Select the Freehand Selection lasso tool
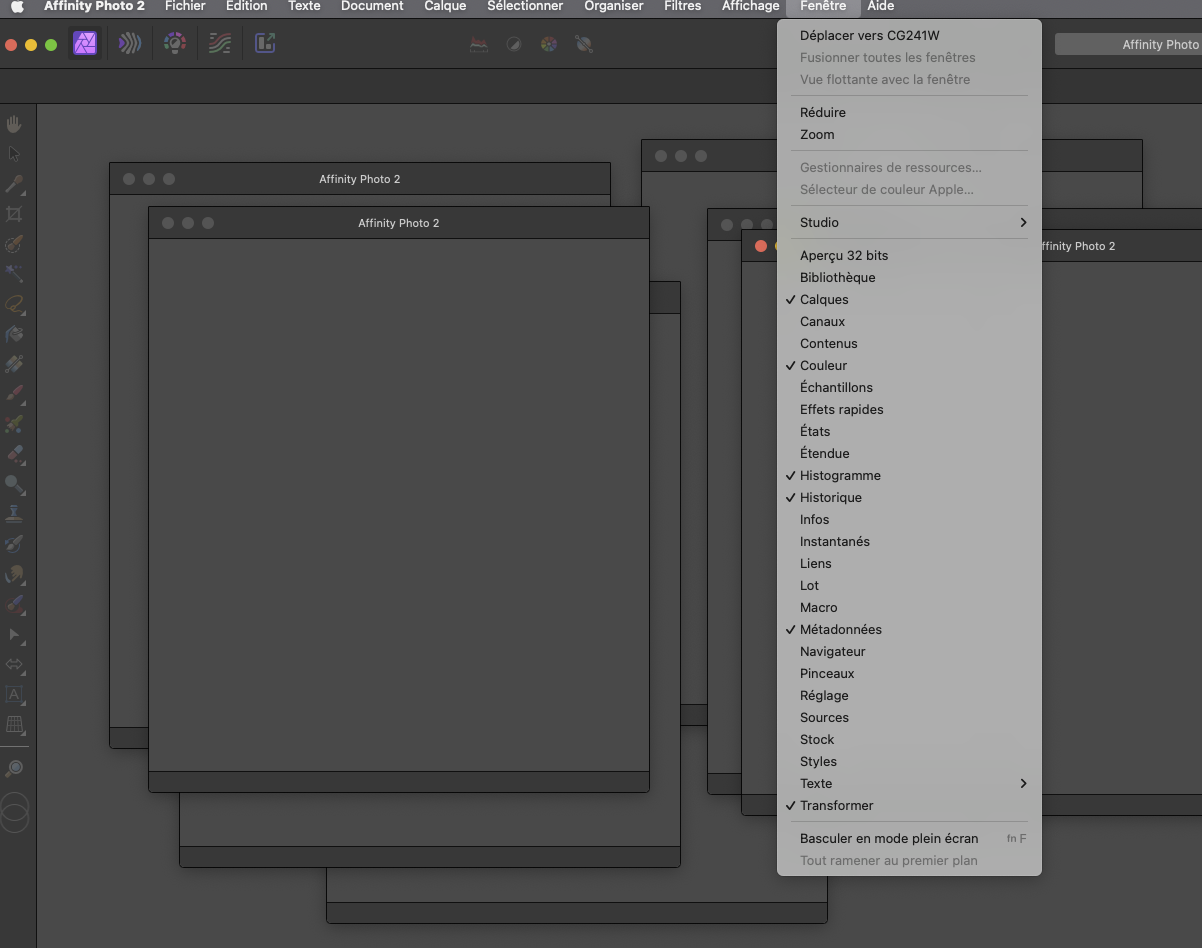The image size is (1202, 948). (x=14, y=304)
